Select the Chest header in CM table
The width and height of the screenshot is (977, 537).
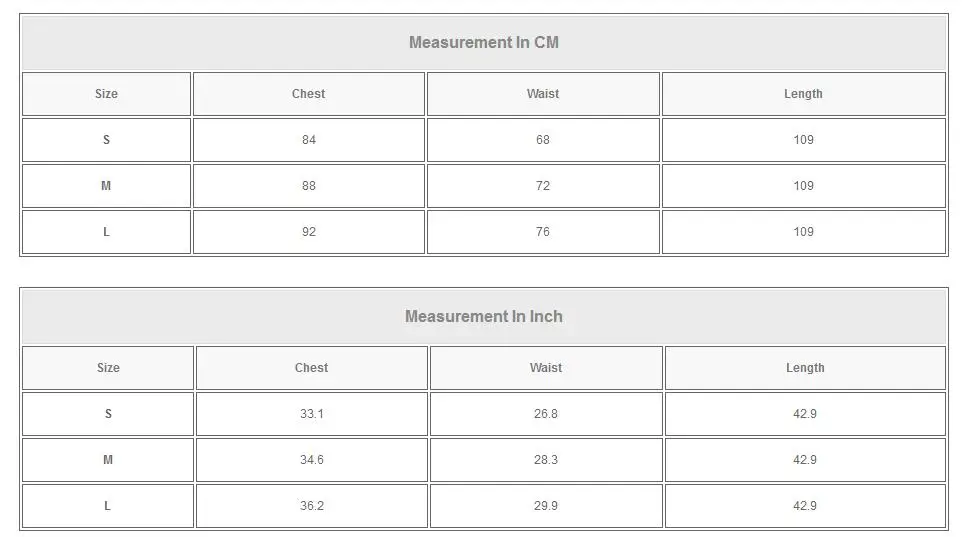308,94
